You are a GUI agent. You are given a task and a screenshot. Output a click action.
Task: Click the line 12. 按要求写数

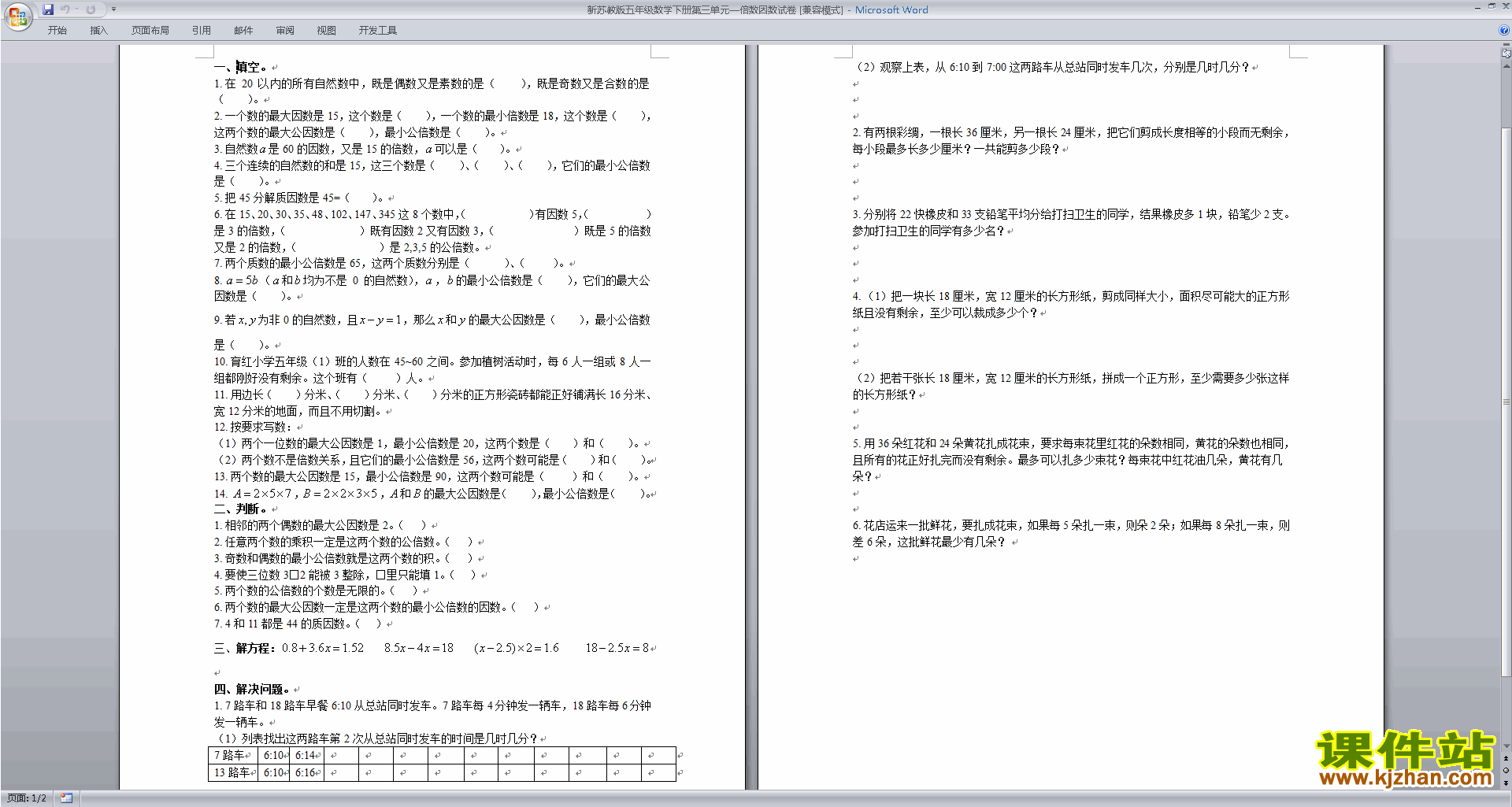253,427
